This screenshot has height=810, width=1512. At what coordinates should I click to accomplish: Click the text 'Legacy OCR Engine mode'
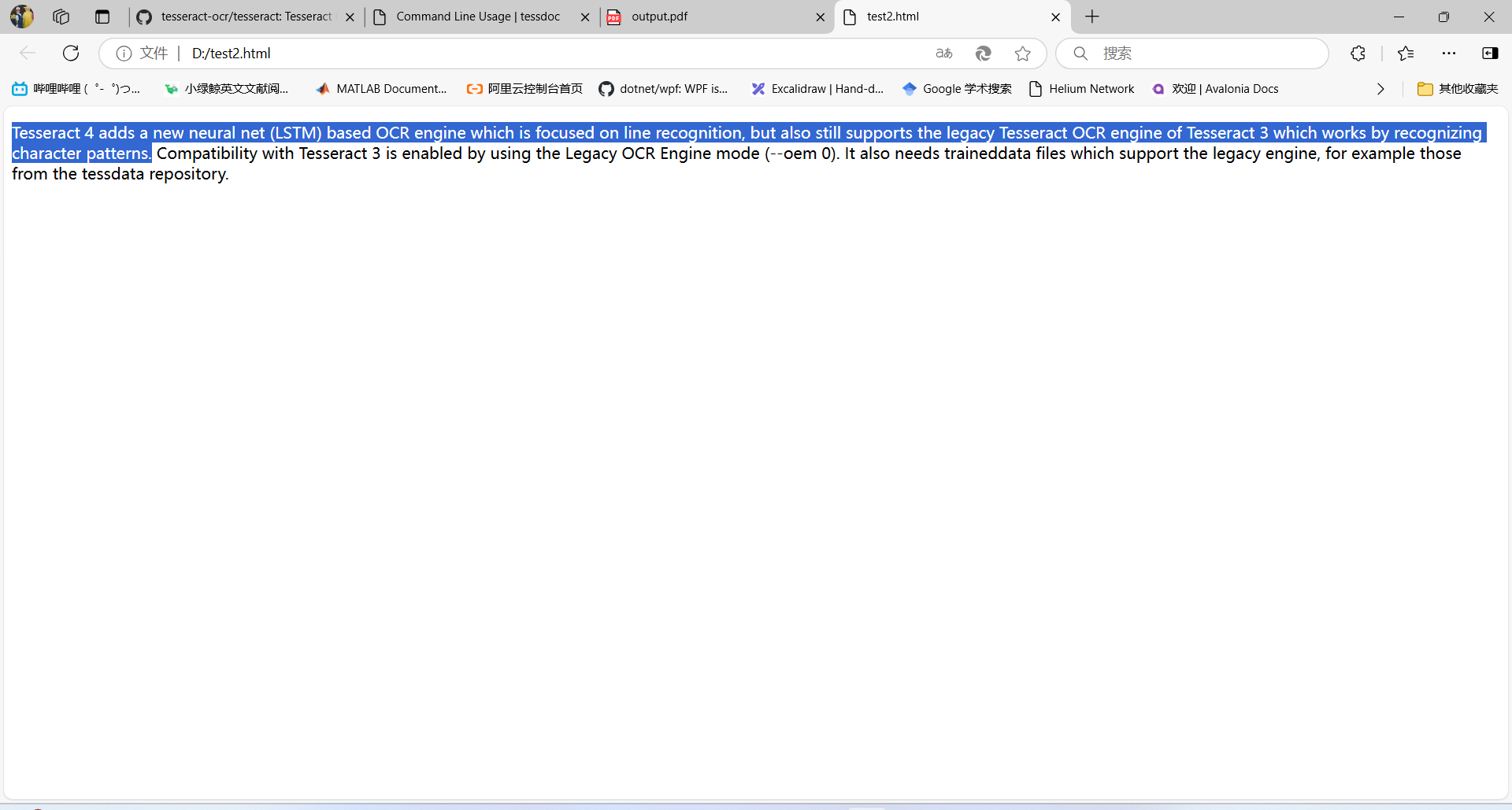click(662, 153)
